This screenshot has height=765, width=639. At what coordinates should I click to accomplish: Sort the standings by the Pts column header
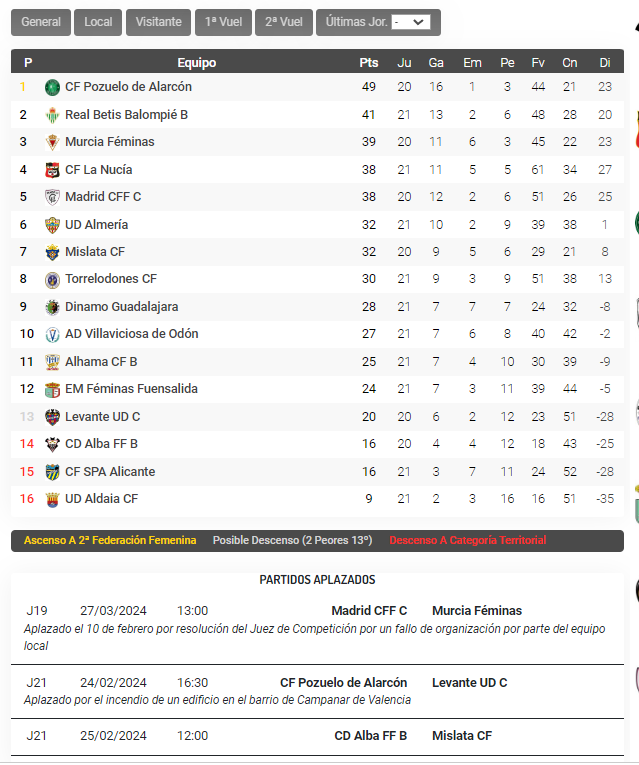(369, 62)
